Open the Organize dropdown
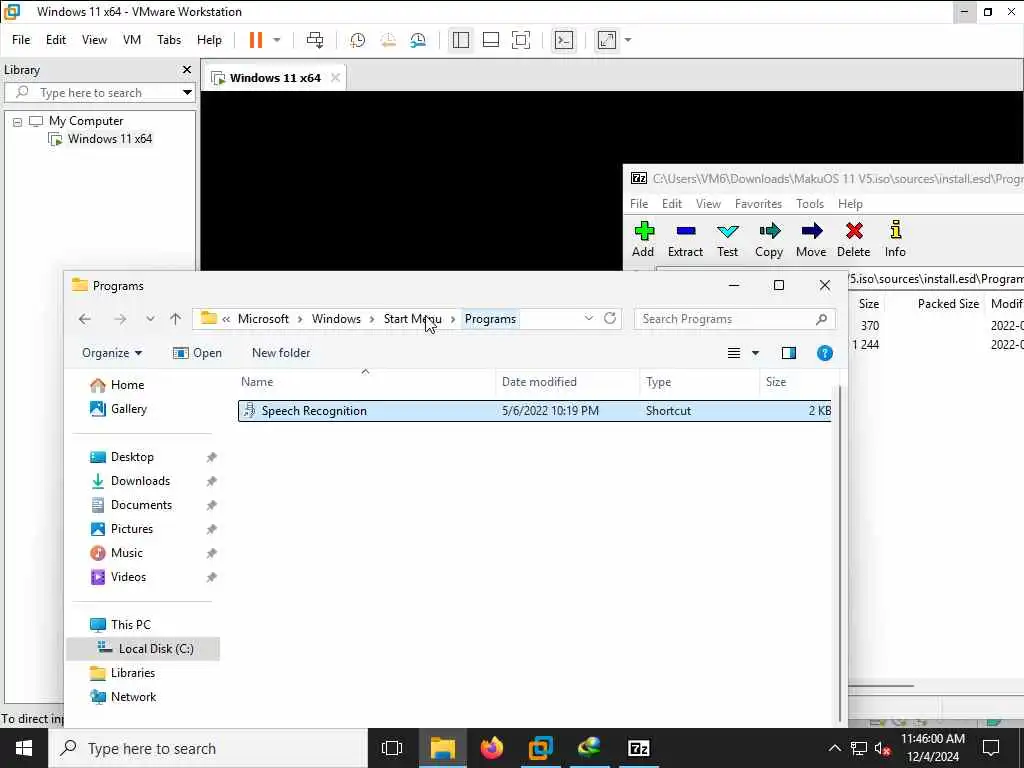The height and width of the screenshot is (768, 1024). 112,353
